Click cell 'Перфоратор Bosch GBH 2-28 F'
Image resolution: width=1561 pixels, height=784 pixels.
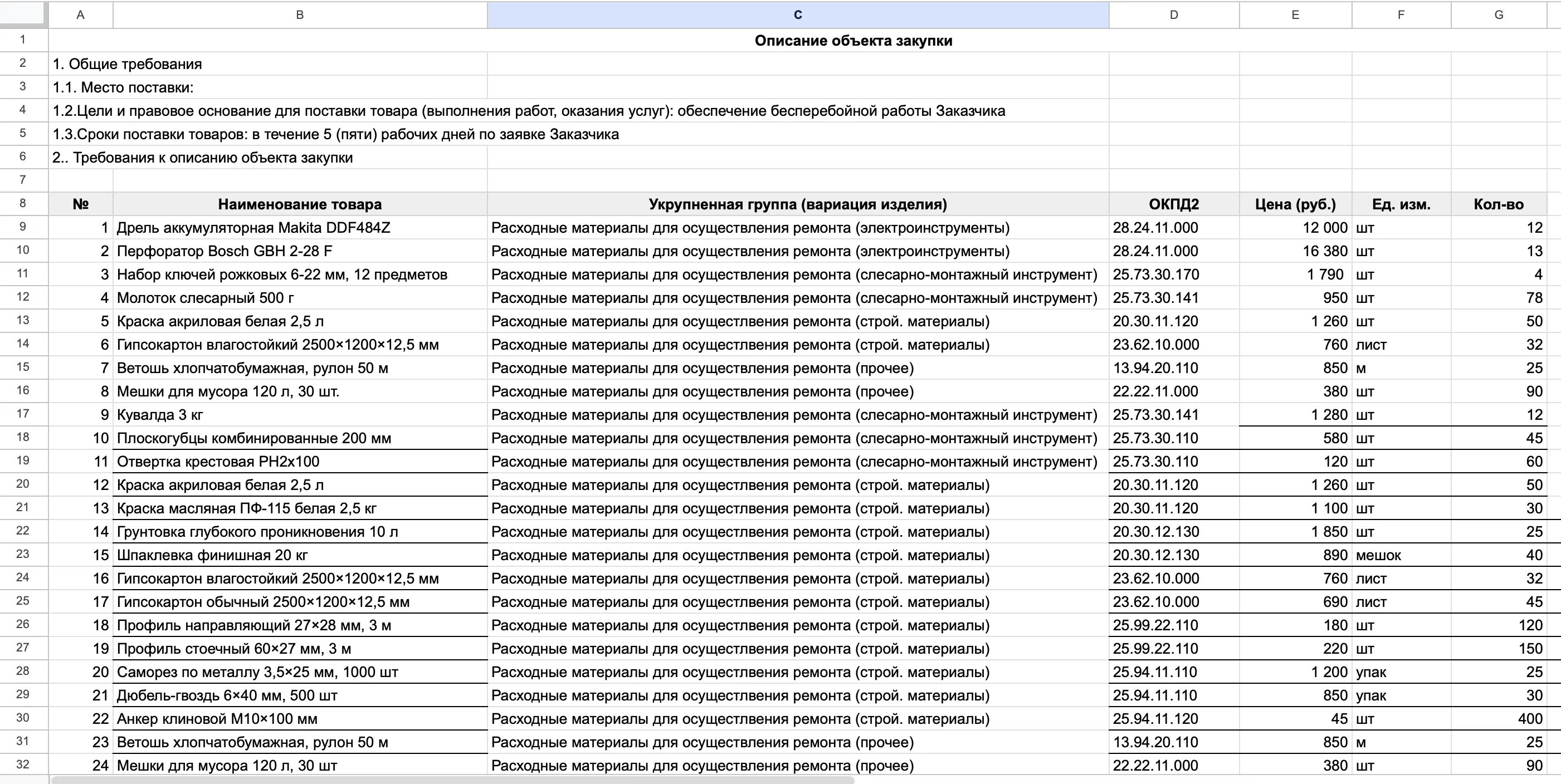point(300,251)
